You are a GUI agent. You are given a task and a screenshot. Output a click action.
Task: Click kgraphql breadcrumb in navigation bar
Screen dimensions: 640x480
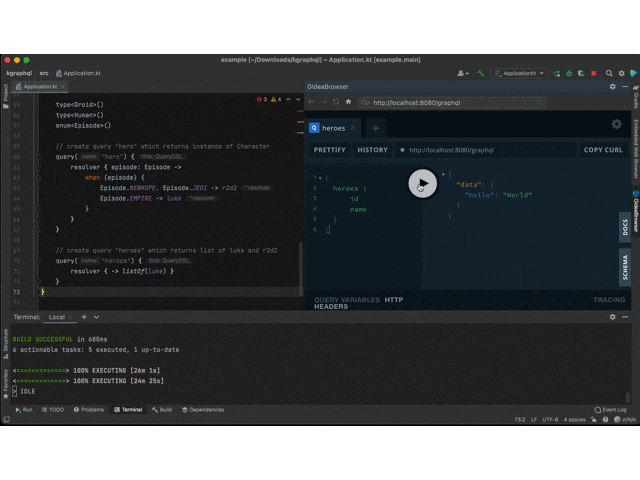pyautogui.click(x=19, y=73)
